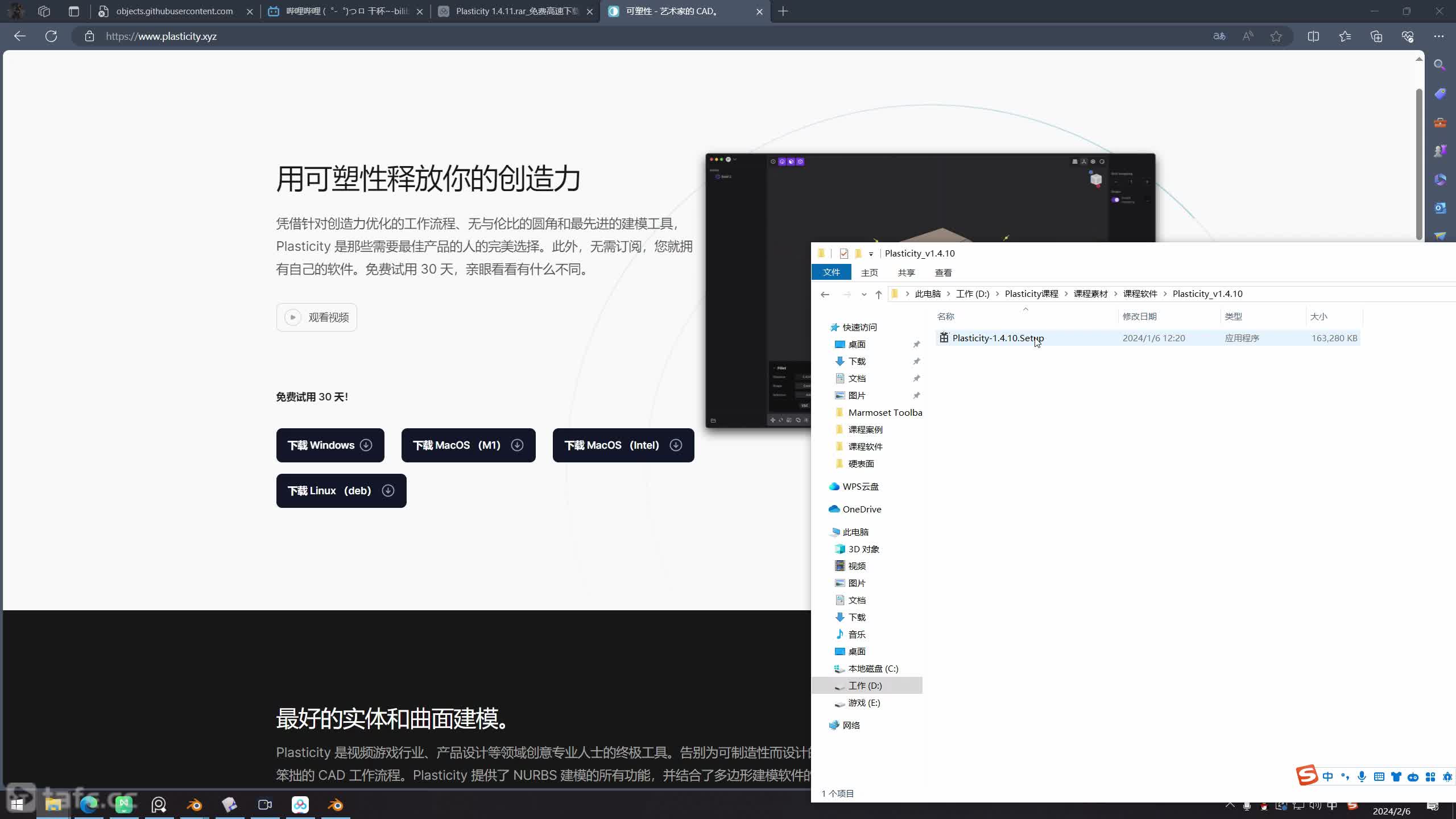
Task: Select 游戏 (E:) drive in navigation pane
Action: pyautogui.click(x=864, y=703)
